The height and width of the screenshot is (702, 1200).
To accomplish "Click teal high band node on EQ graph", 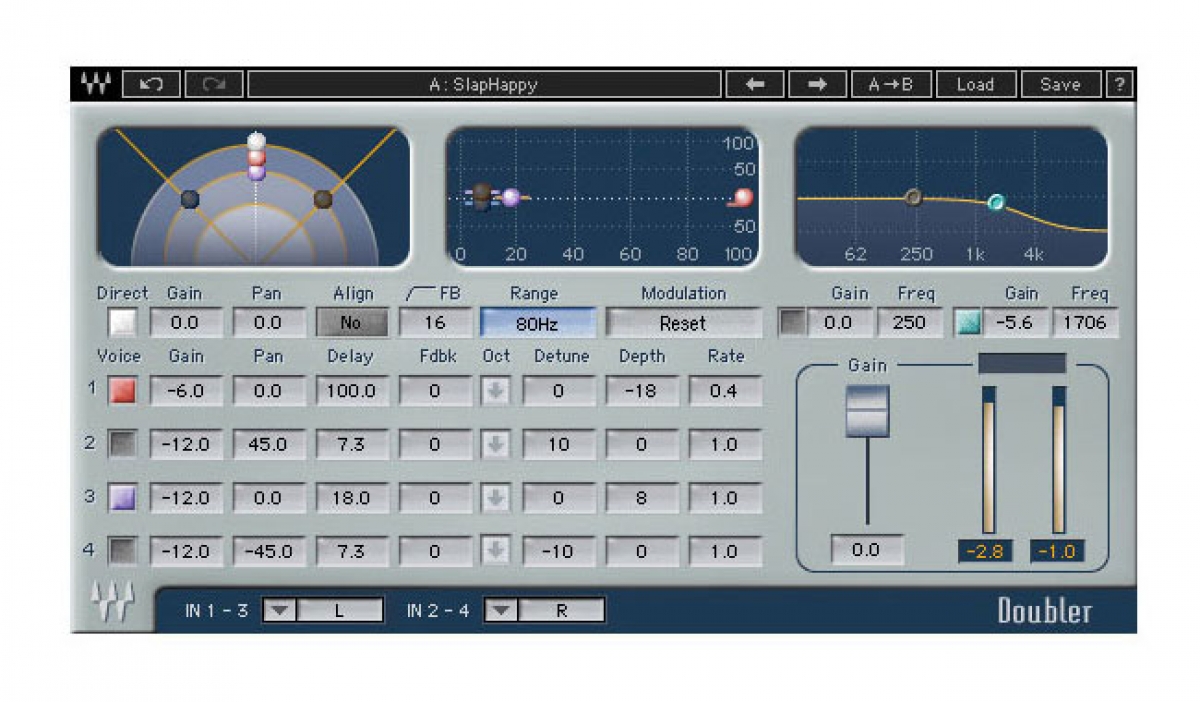I will [x=996, y=203].
